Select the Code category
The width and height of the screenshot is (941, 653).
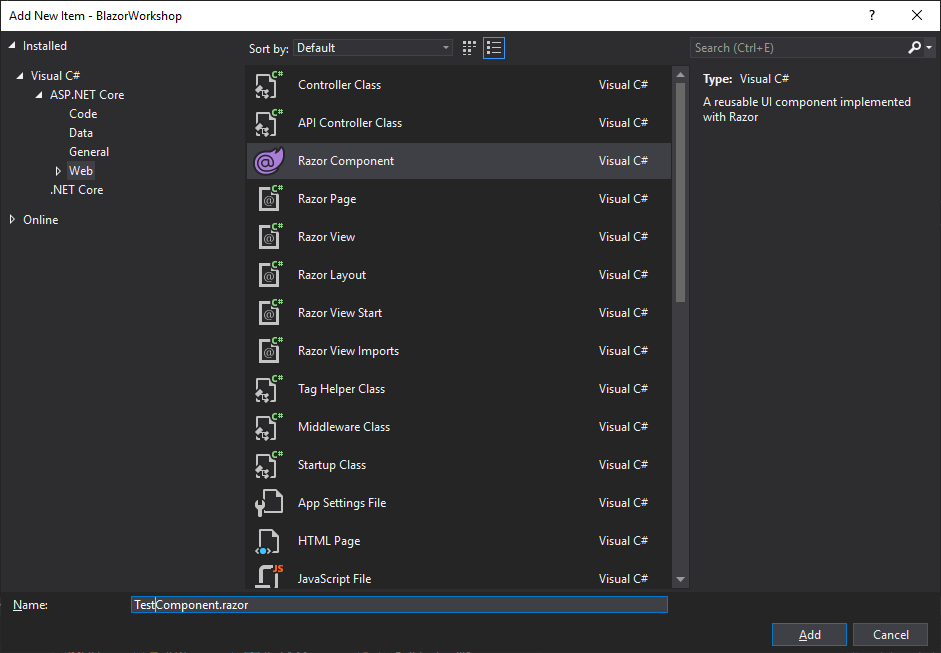[x=83, y=114]
